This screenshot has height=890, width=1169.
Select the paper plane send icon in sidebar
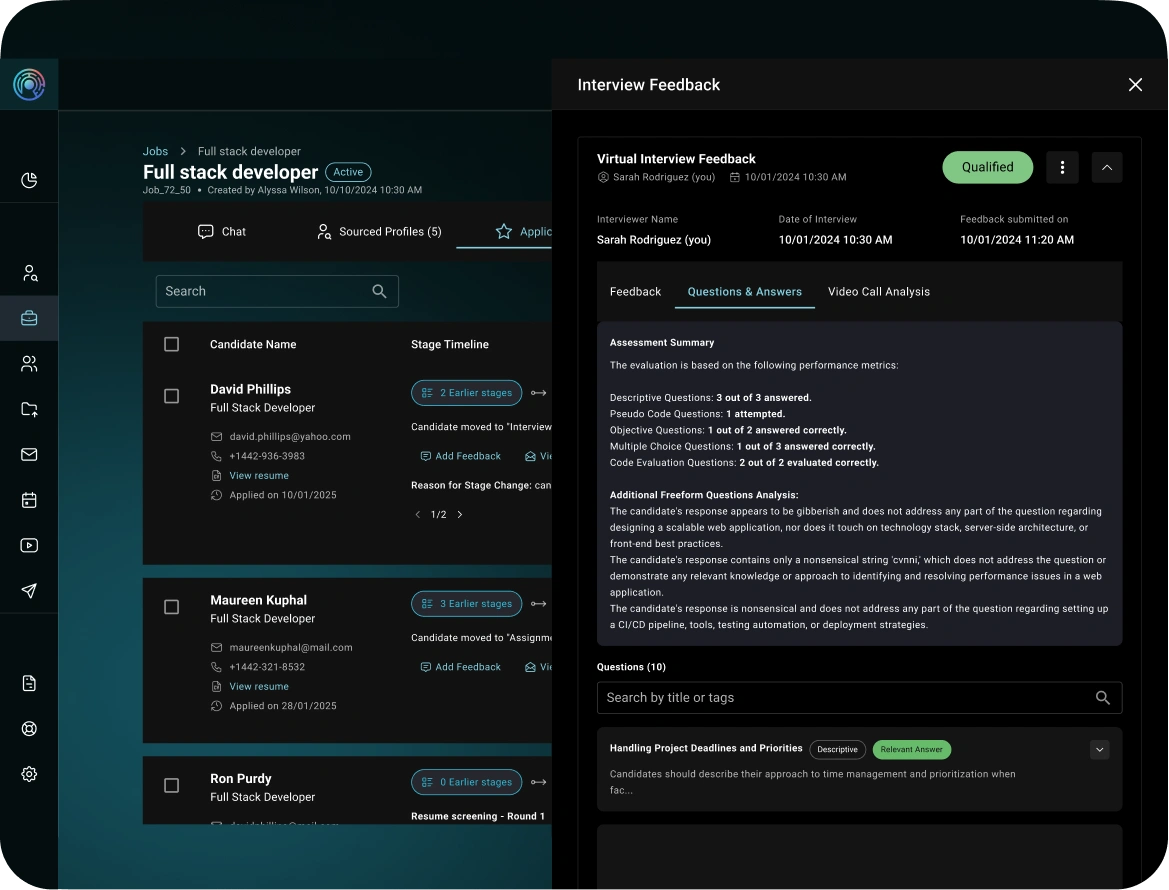[x=29, y=591]
